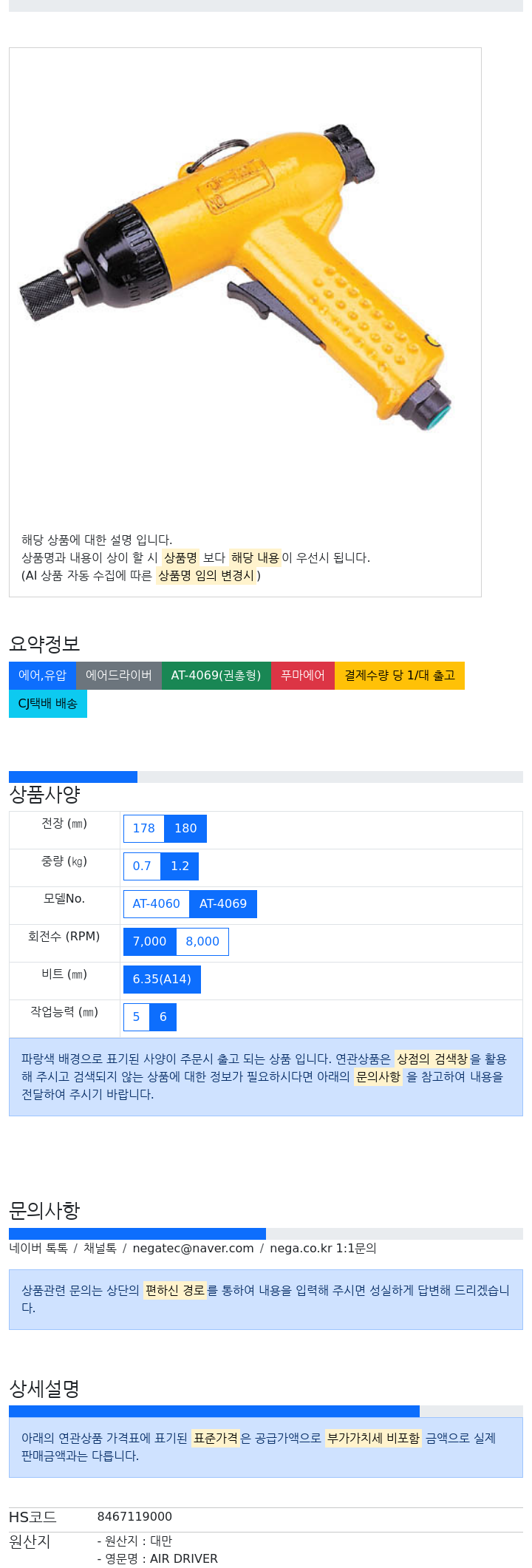Select the 1.2 weight option
Image resolution: width=532 pixels, height=1568 pixels.
(x=180, y=866)
